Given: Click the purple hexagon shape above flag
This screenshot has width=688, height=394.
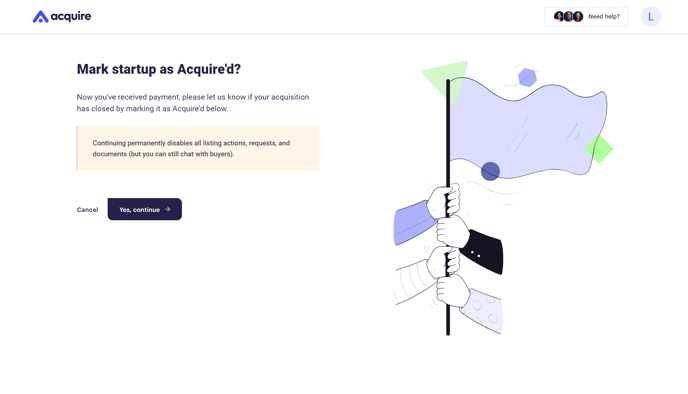Looking at the screenshot, I should [527, 78].
